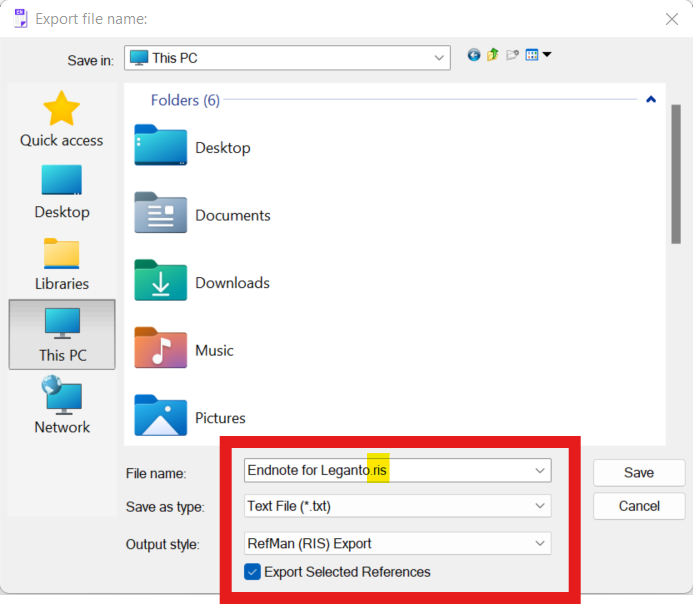Click the Save button
Viewport: 693px width, 605px height.
[x=639, y=472]
